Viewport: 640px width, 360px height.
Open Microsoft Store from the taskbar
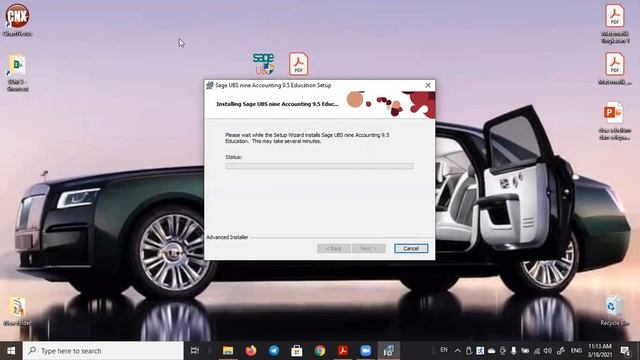point(297,351)
